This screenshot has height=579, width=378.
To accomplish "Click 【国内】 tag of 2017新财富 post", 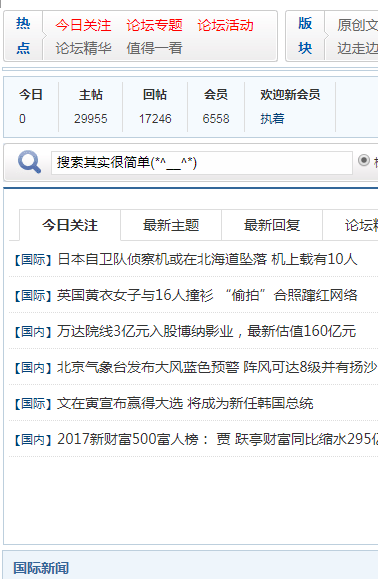I will point(33,440).
